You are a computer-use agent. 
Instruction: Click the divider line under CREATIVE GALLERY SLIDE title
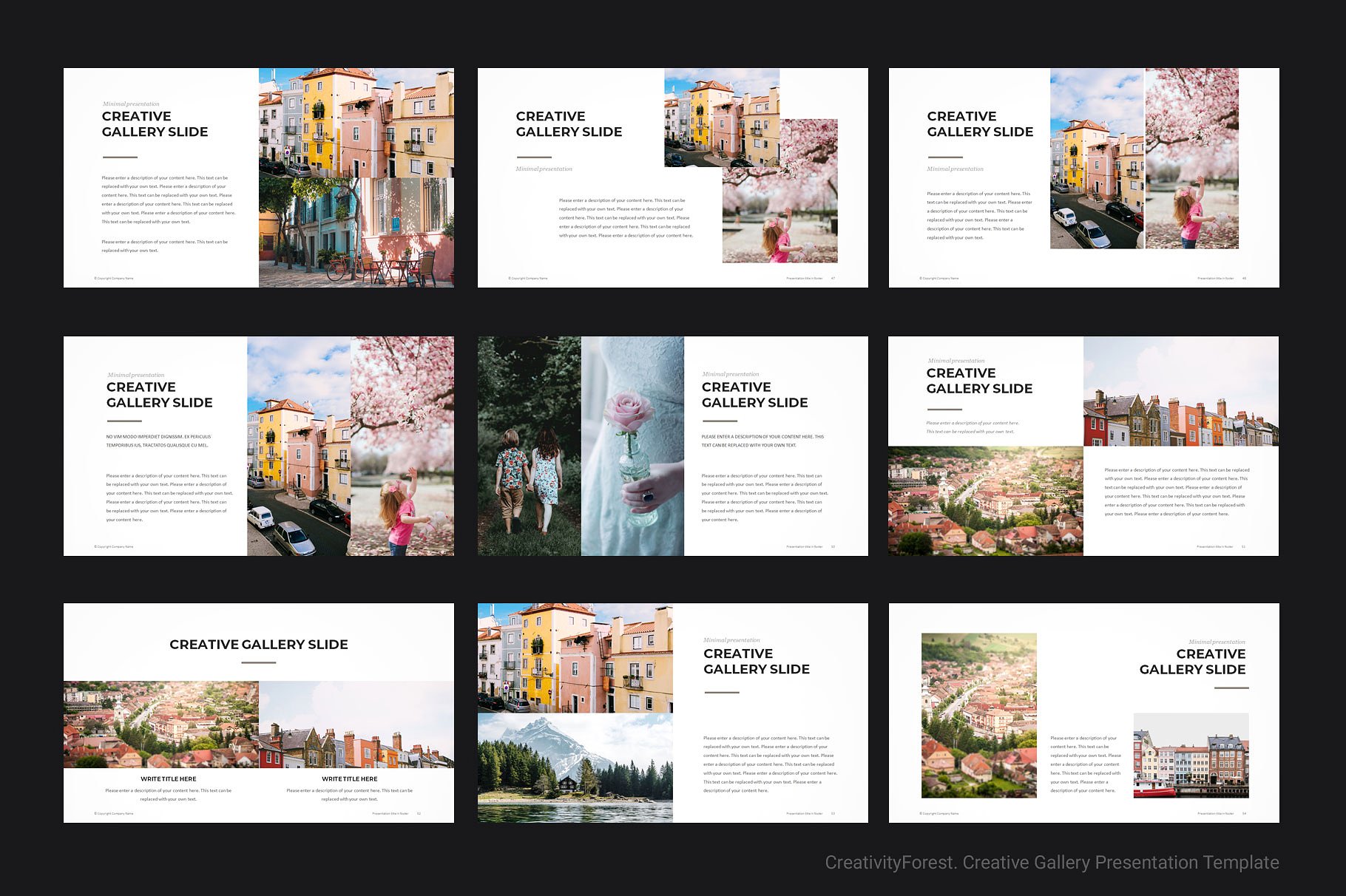[120, 157]
